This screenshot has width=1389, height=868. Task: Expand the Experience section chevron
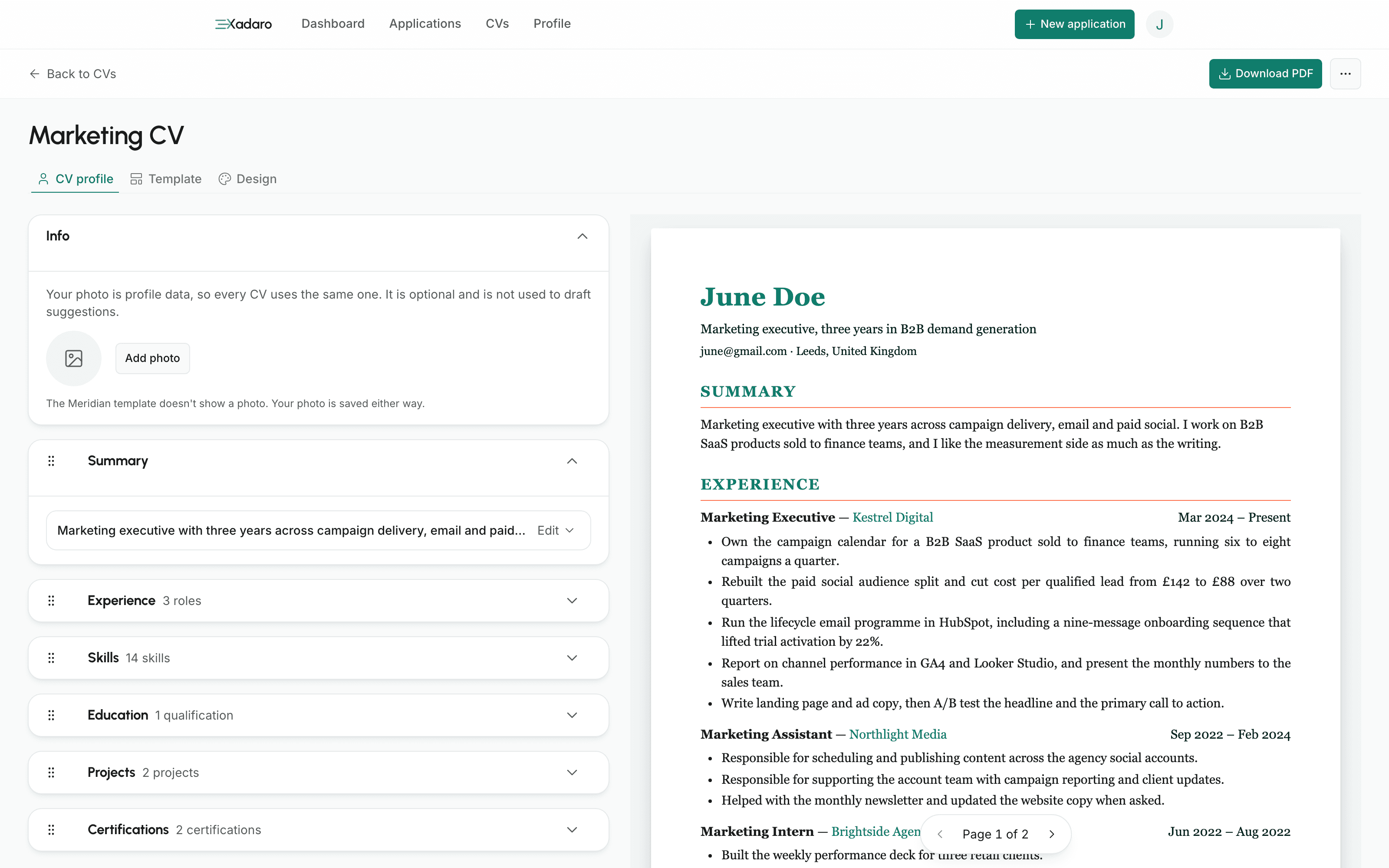[x=572, y=601]
